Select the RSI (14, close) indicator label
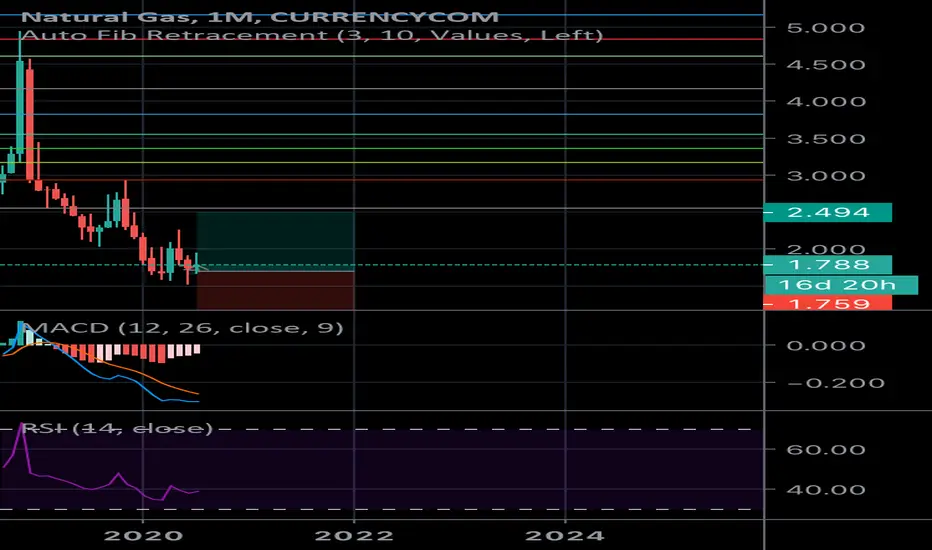This screenshot has width=932, height=550. 117,428
